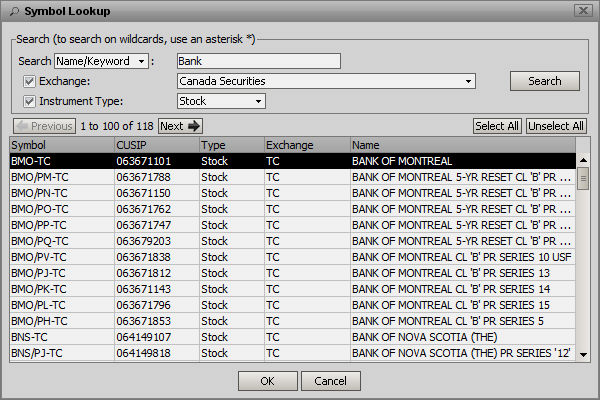Select the BMO/PN-TC row
The width and height of the screenshot is (600, 400).
click(293, 193)
